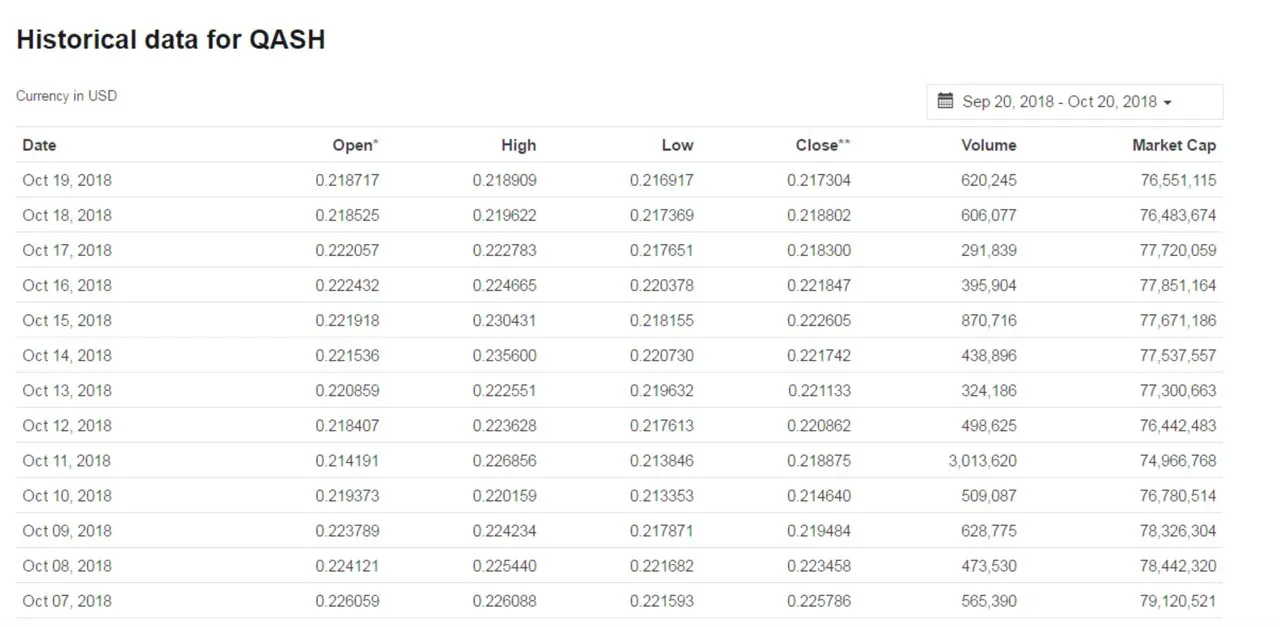Viewport: 1280px width, 627px height.
Task: Click the Market Cap column header
Action: 1174,145
